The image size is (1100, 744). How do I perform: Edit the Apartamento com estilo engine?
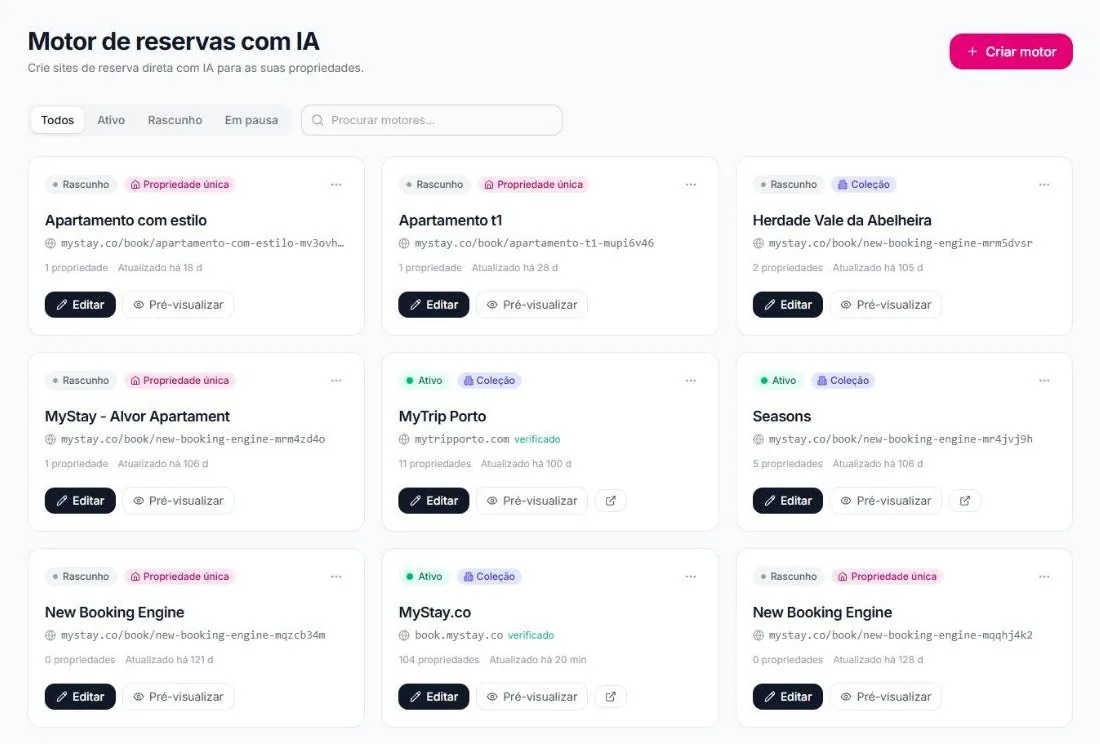click(80, 304)
